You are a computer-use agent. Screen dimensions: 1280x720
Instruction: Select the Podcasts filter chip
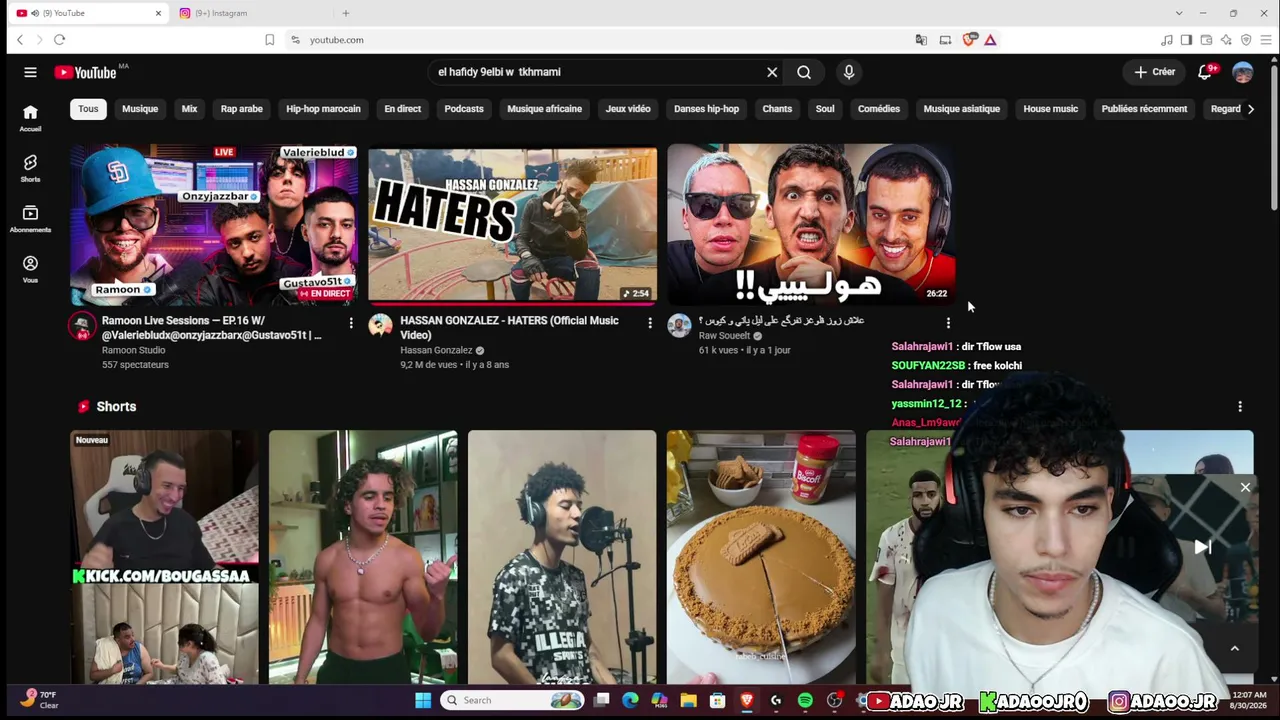coord(464,109)
